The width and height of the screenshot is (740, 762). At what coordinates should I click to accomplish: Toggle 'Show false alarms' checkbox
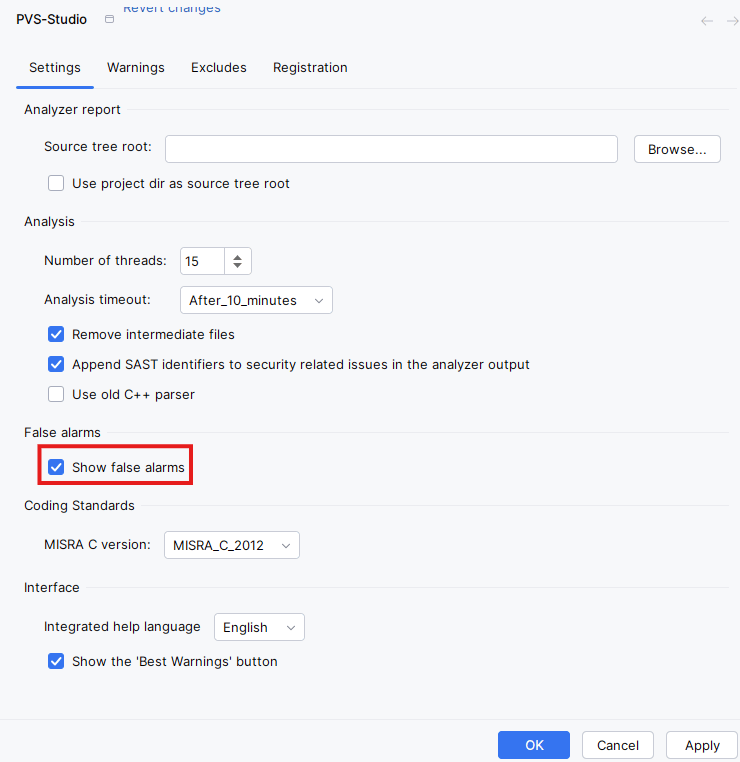57,467
